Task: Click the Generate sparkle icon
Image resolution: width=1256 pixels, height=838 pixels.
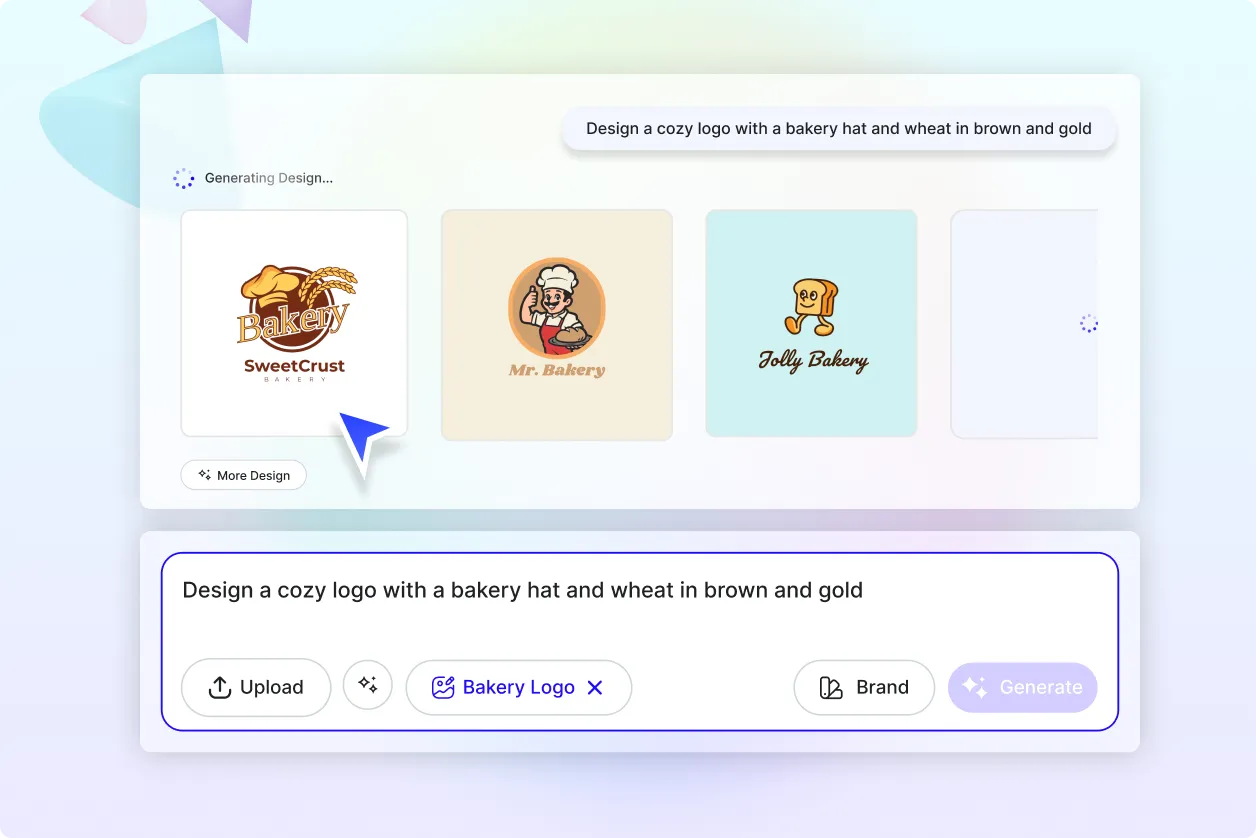Action: (975, 687)
